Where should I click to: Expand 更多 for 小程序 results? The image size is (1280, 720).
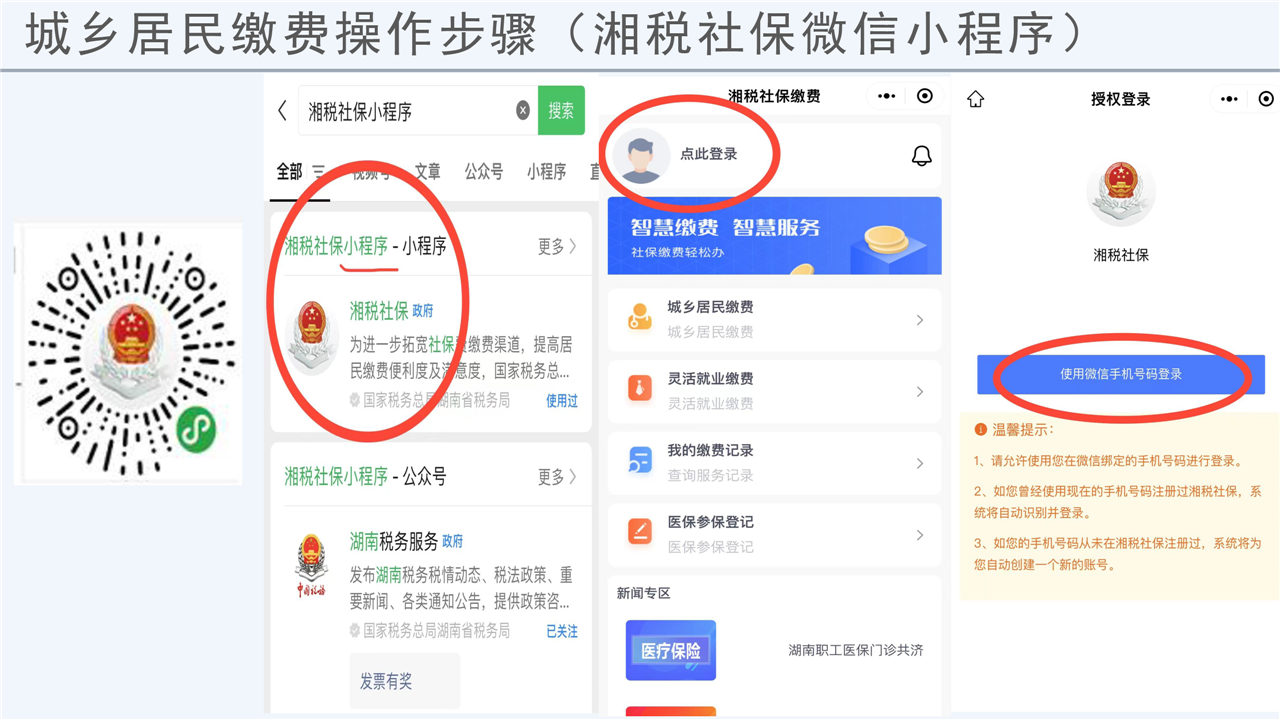[556, 247]
